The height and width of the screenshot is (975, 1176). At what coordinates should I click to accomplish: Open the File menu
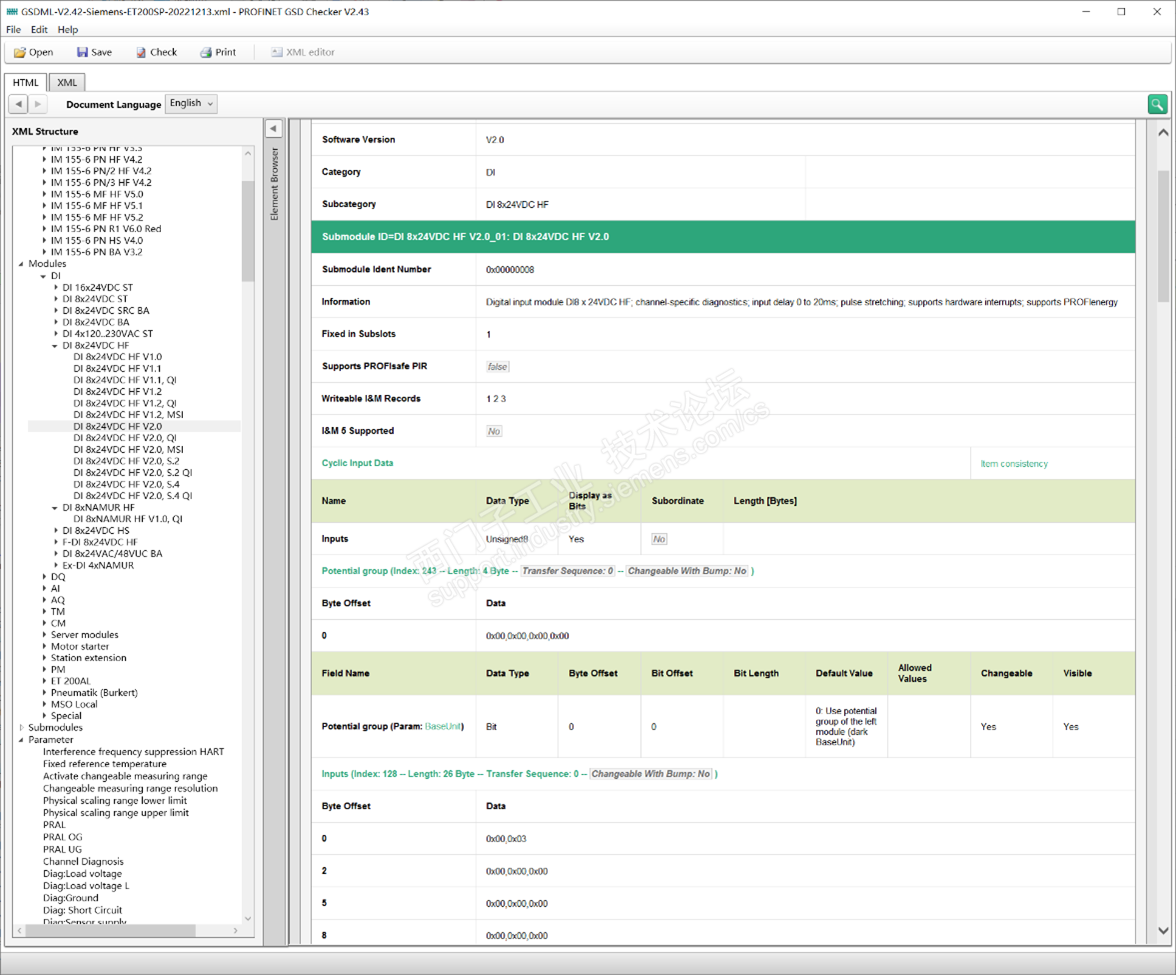[13, 30]
